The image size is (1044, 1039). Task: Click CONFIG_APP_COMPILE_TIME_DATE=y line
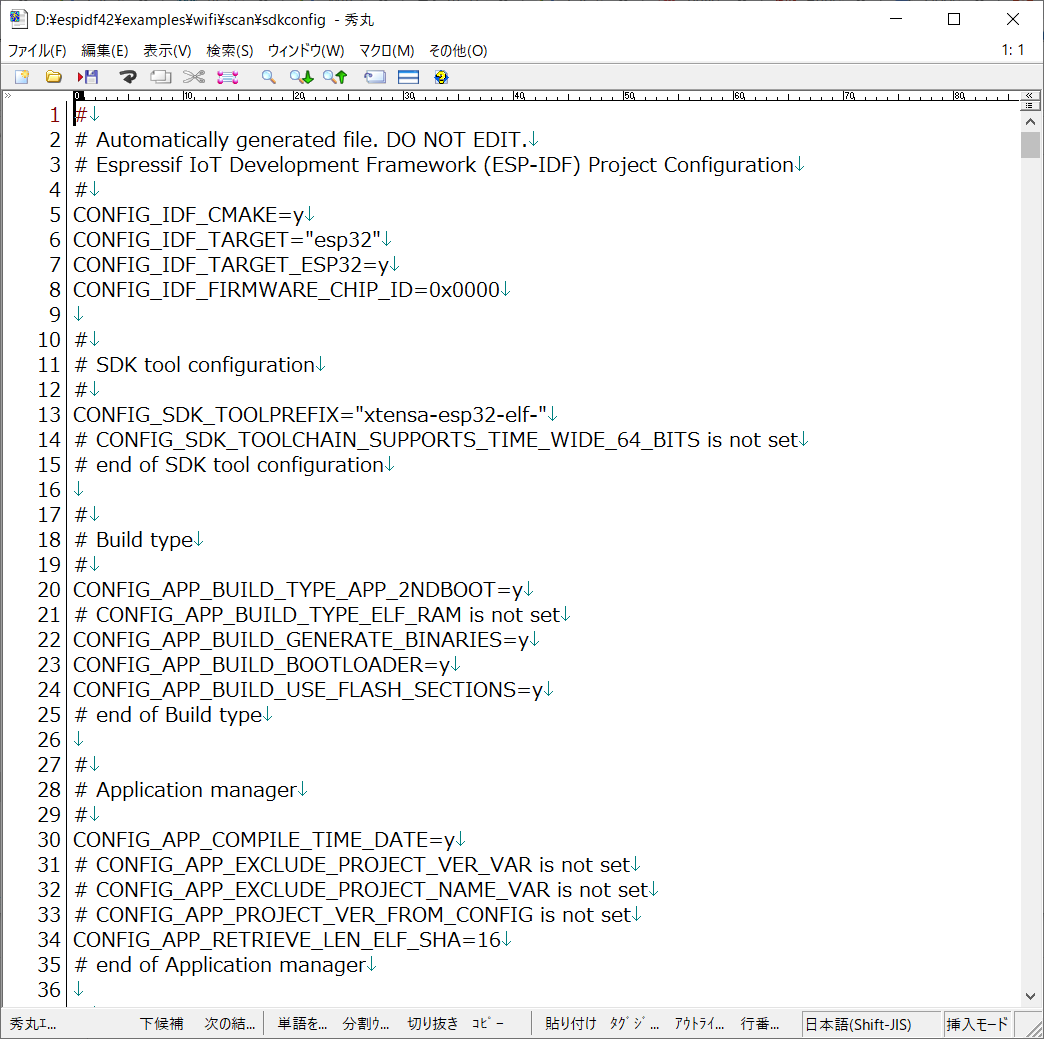point(264,840)
